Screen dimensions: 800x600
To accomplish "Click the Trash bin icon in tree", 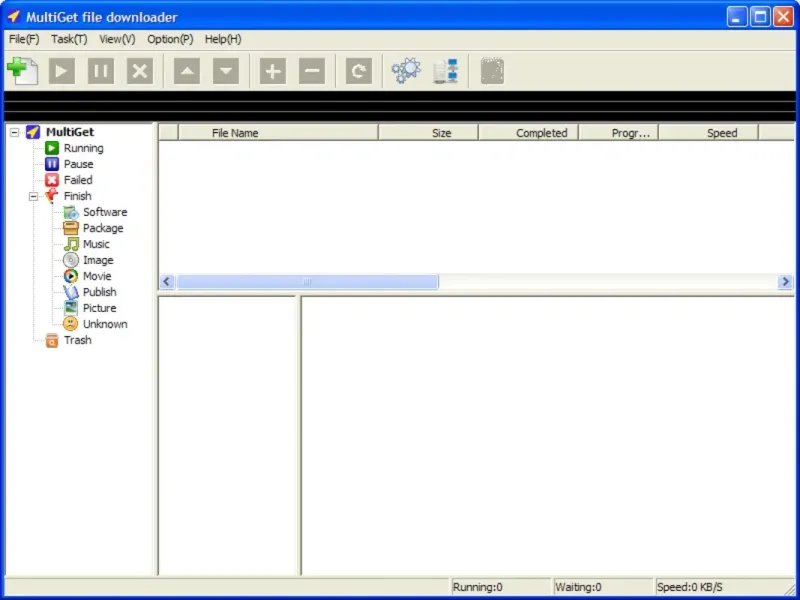I will click(x=52, y=340).
